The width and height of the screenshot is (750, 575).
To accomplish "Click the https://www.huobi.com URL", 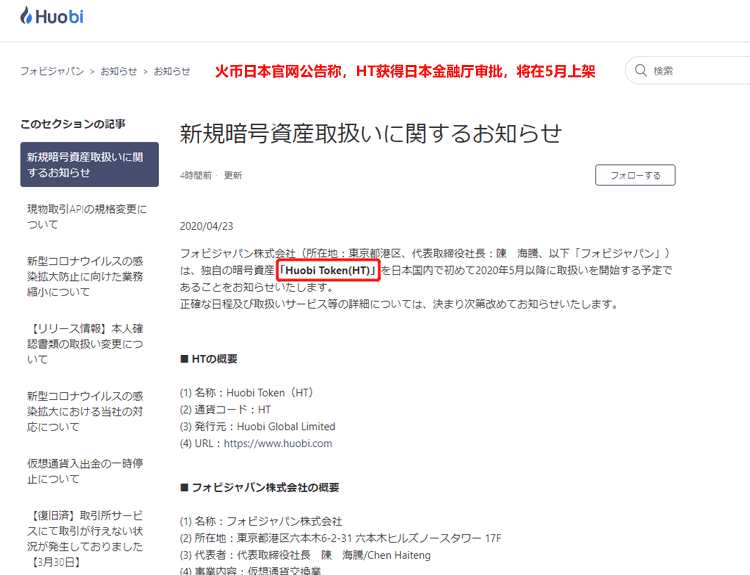I will (278, 443).
